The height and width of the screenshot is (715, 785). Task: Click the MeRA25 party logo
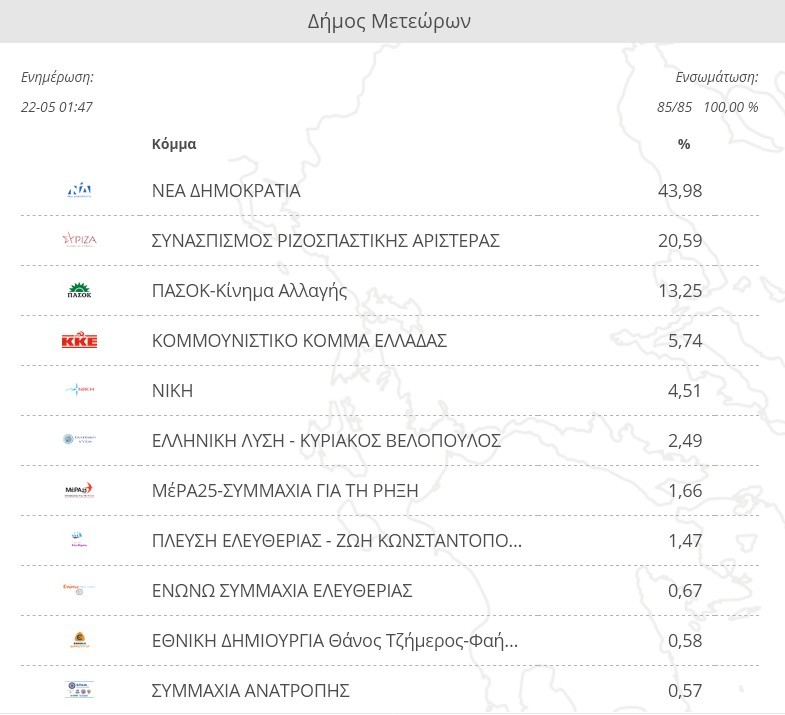79,490
